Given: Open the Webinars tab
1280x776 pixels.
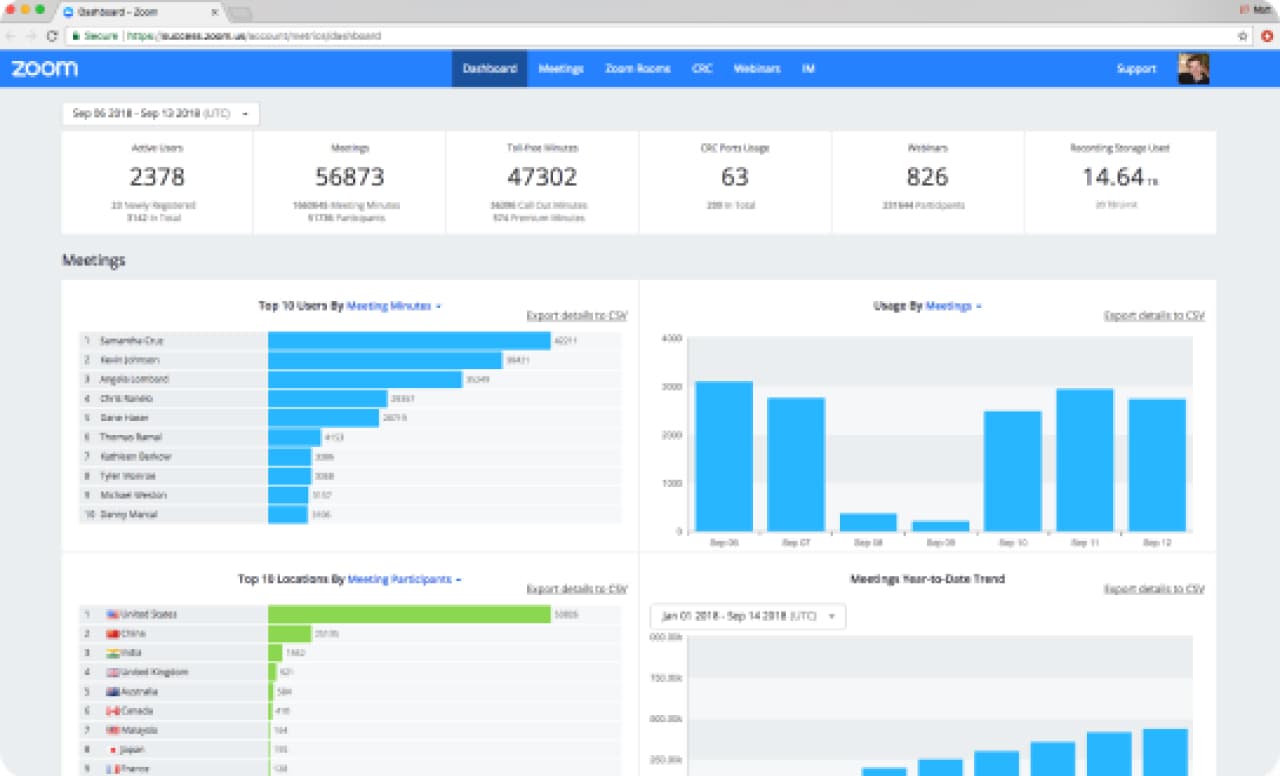Looking at the screenshot, I should 757,68.
